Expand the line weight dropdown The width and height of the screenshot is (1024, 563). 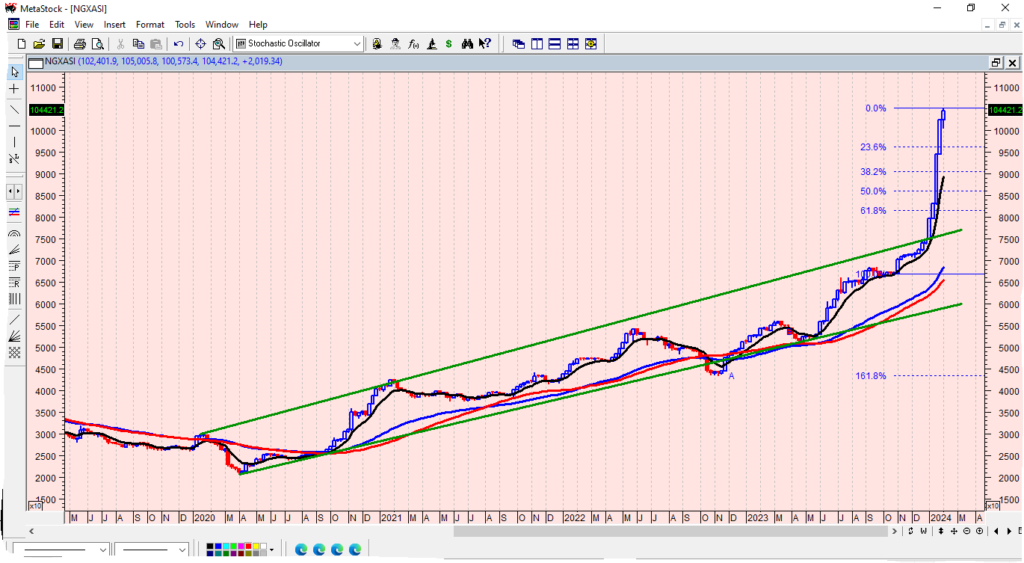(181, 549)
